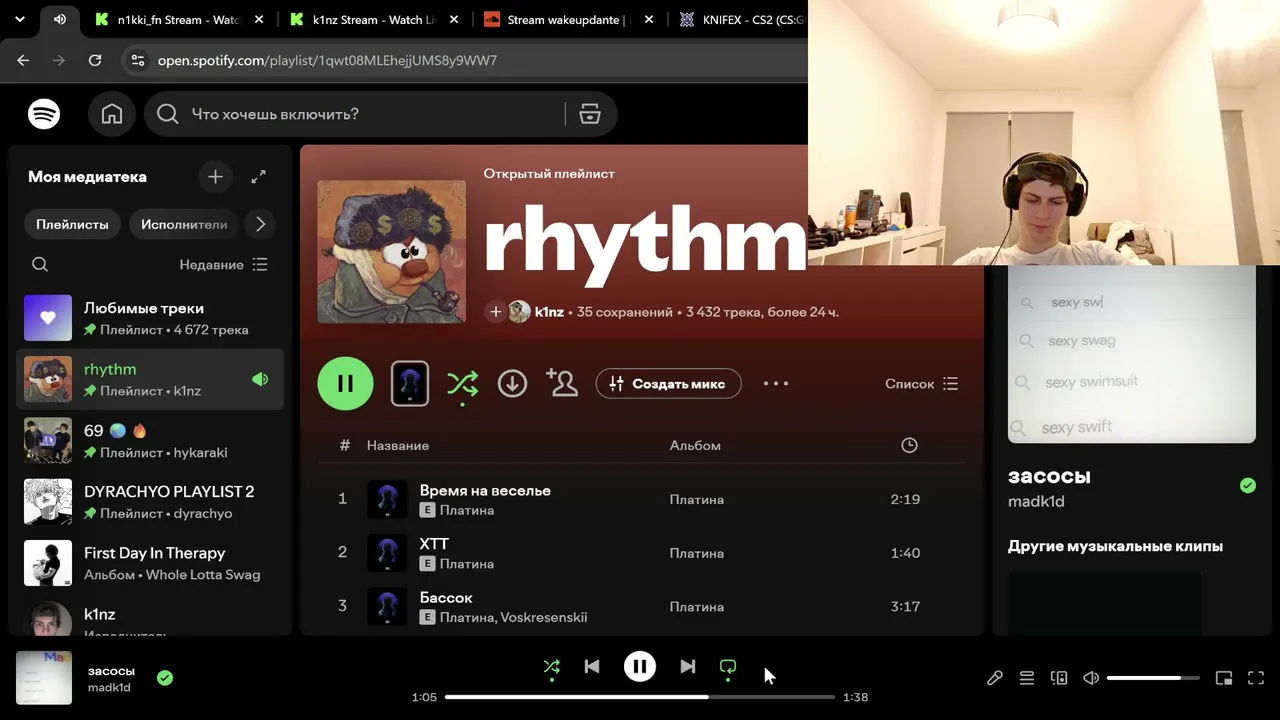1280x720 pixels.
Task: Mute the volume in the player bar
Action: click(x=1091, y=678)
